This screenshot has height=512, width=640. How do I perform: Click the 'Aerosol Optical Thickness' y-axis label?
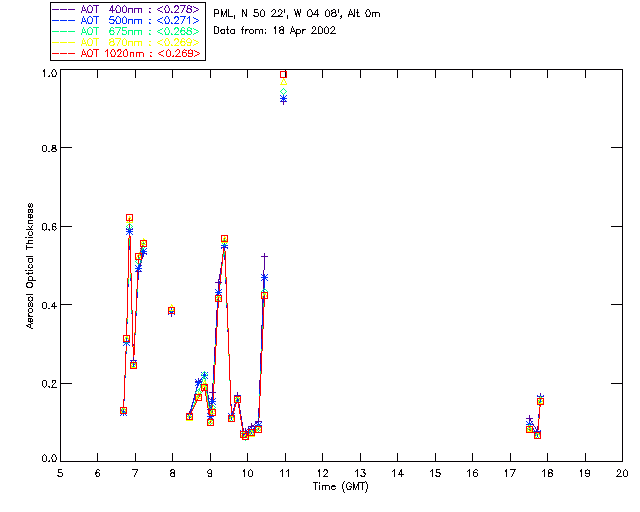32,266
